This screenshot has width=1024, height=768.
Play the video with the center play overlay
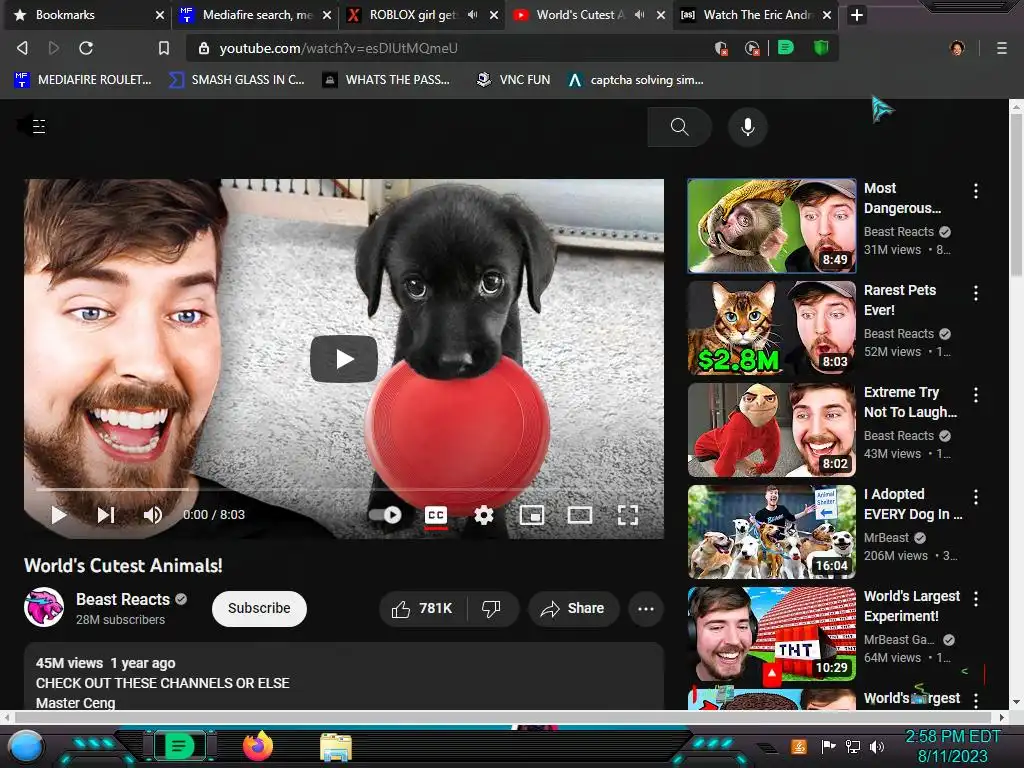(x=344, y=359)
